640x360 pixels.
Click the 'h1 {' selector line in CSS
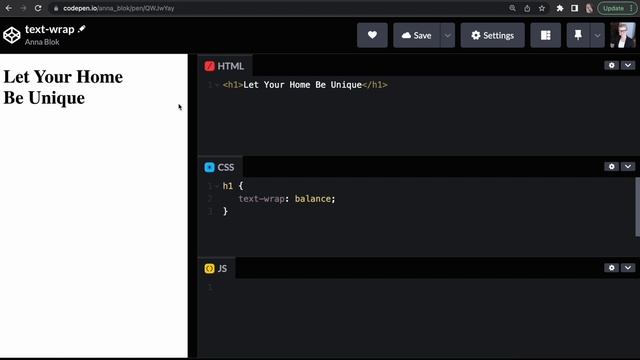point(233,186)
